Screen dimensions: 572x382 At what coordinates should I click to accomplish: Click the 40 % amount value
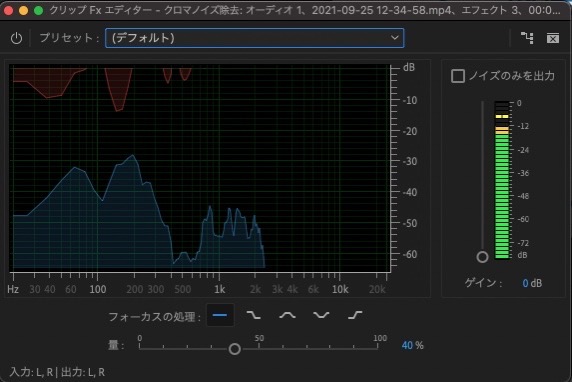[412, 346]
